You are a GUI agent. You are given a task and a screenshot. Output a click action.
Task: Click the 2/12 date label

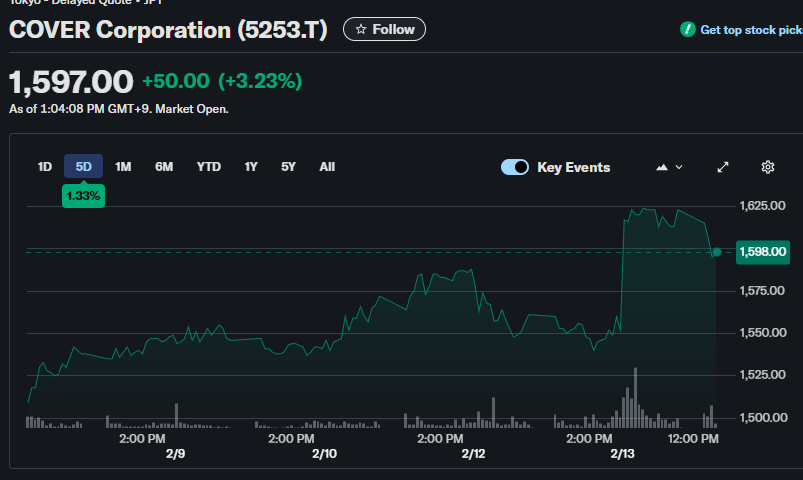point(473,454)
